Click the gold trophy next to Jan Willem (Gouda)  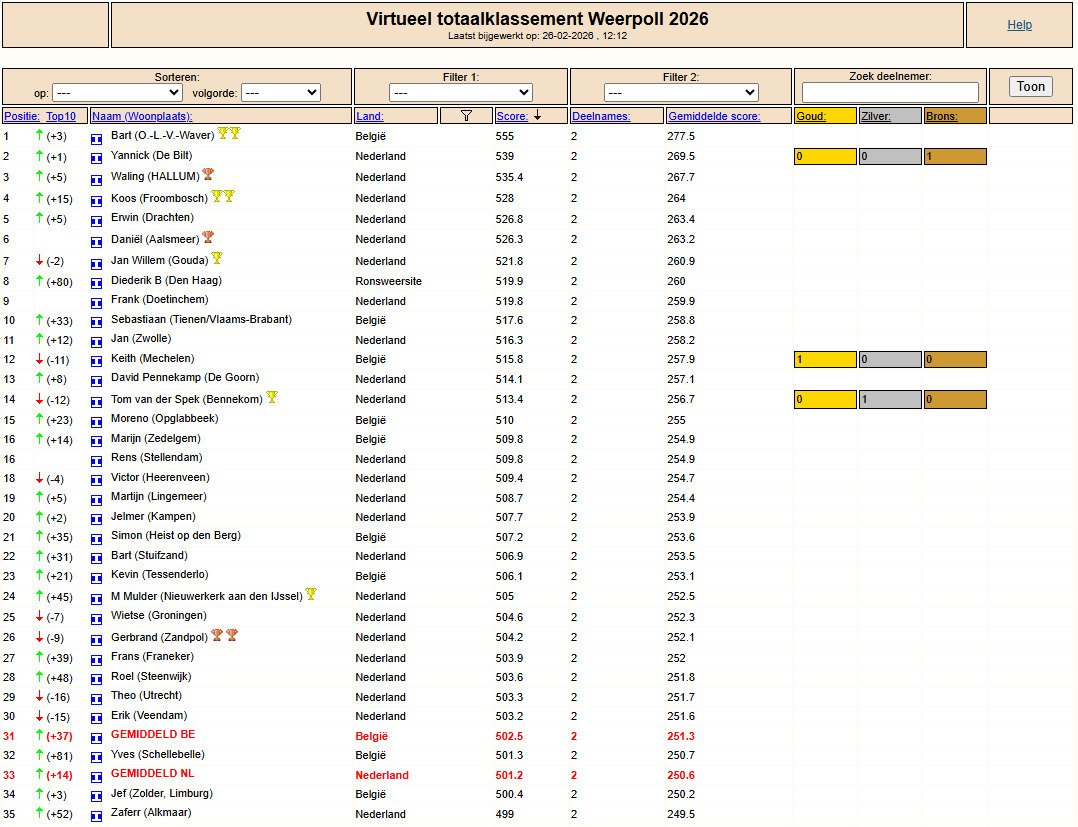(217, 259)
